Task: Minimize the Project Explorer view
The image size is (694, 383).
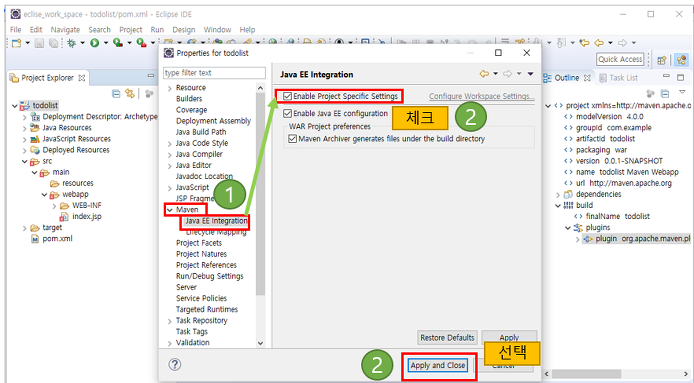Action: (151, 76)
